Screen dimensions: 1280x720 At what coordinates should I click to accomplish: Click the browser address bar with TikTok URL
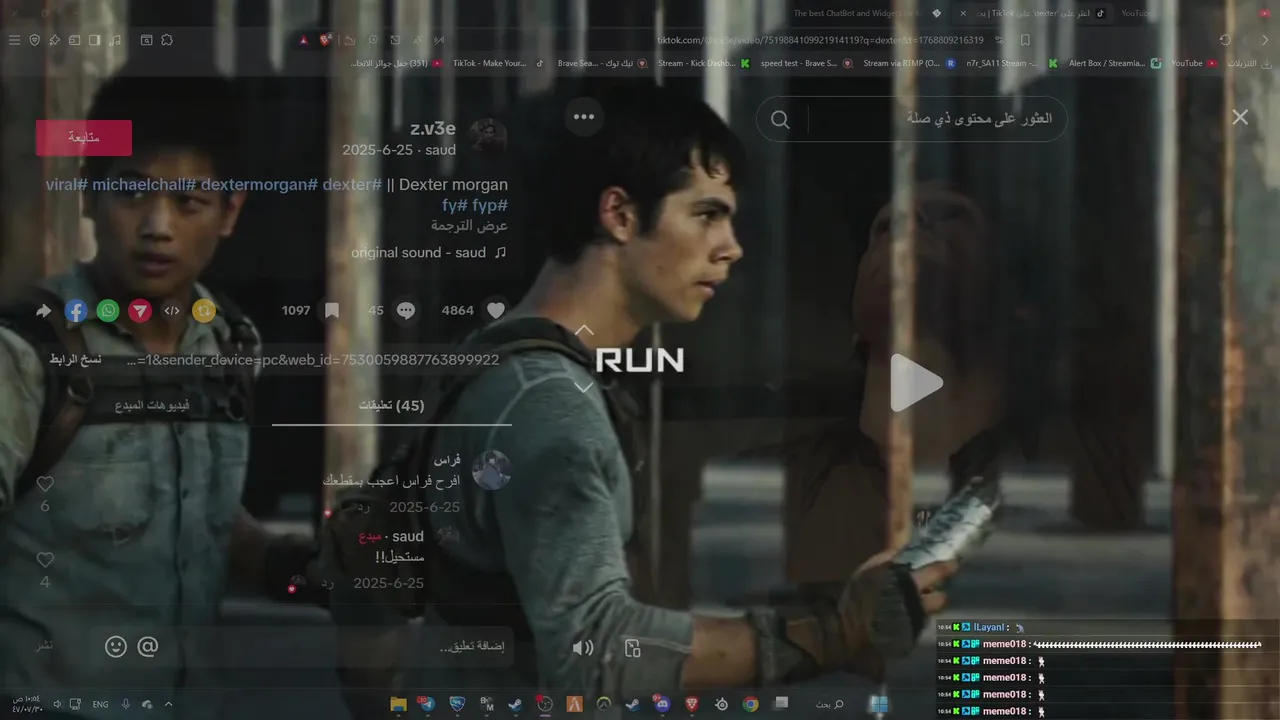(x=820, y=40)
